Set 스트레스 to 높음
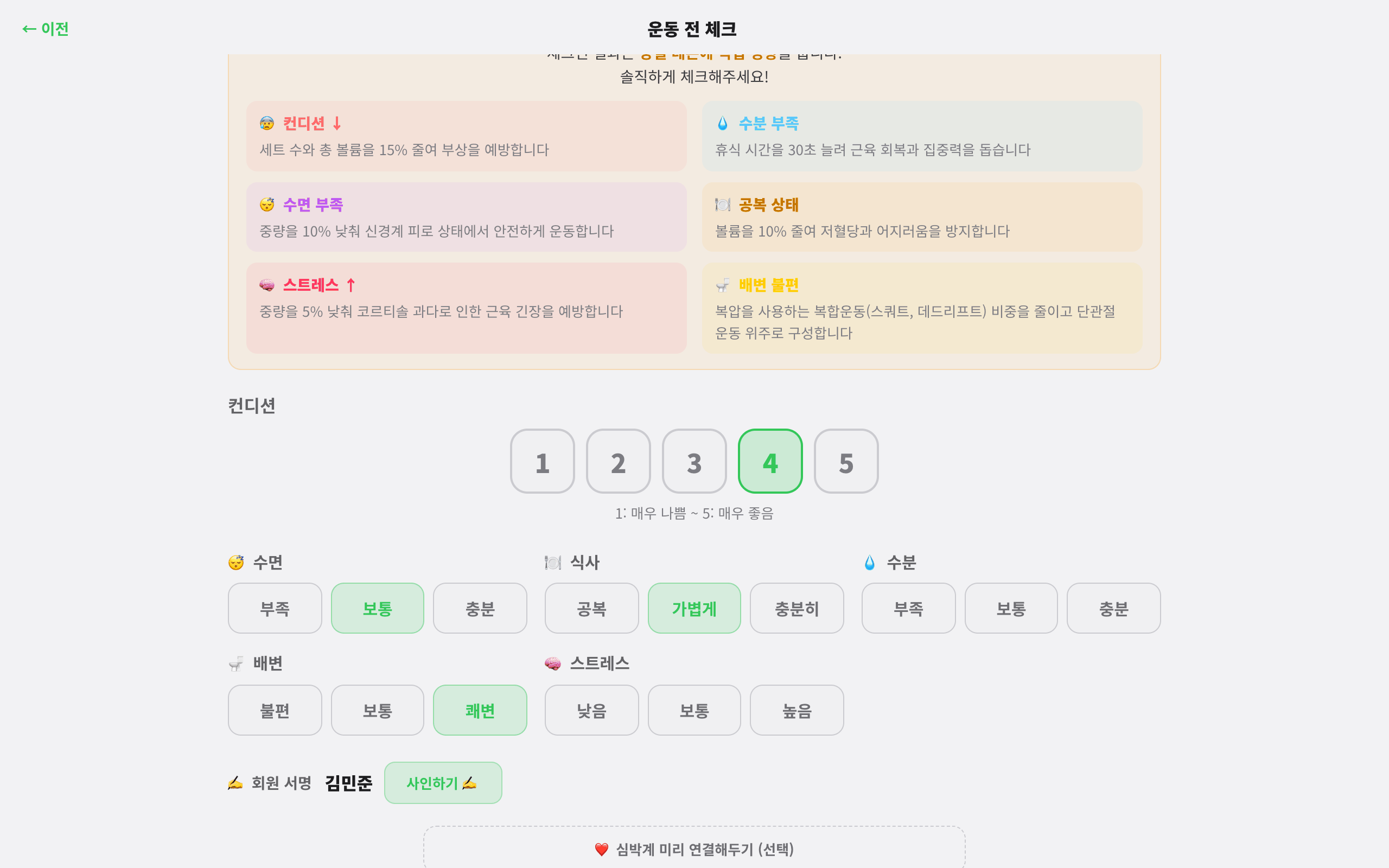The width and height of the screenshot is (1389, 868). [x=797, y=710]
